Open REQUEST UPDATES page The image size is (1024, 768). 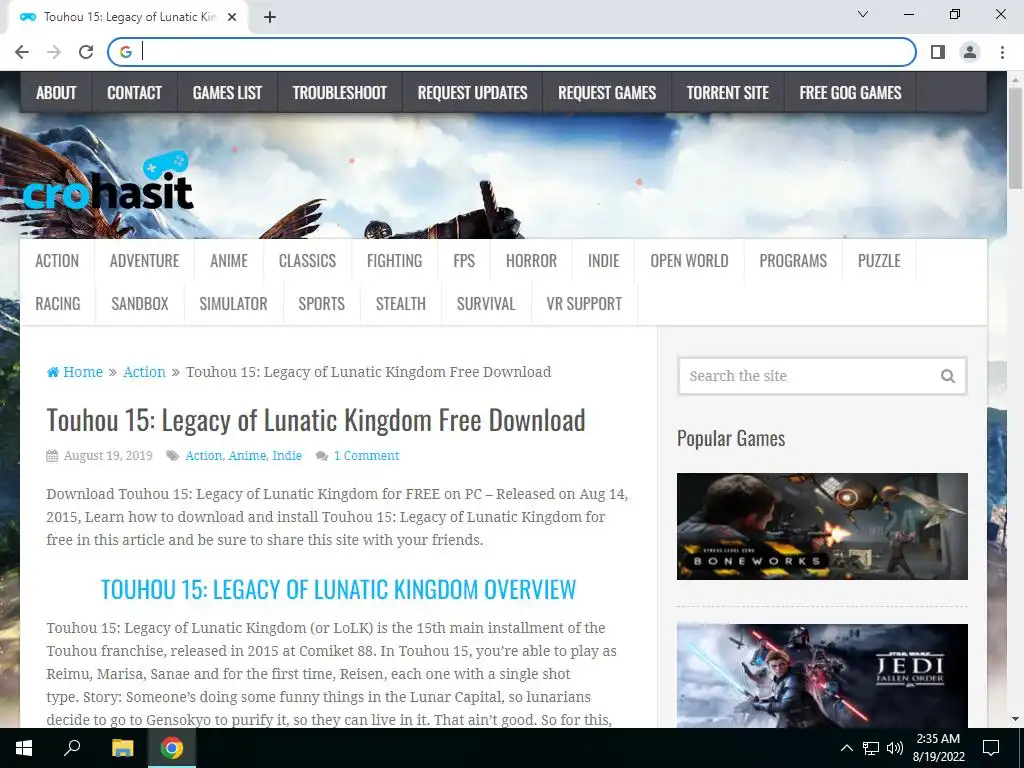[x=473, y=93]
